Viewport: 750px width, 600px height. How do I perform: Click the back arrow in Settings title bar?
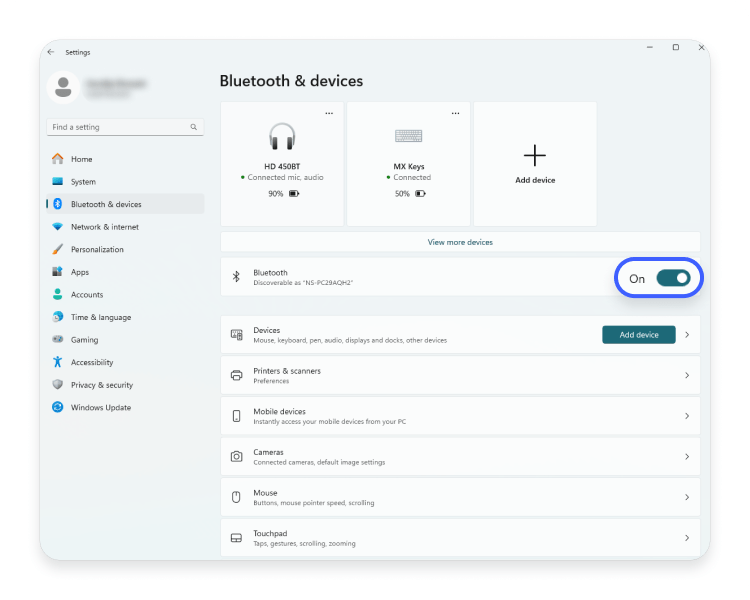51,52
